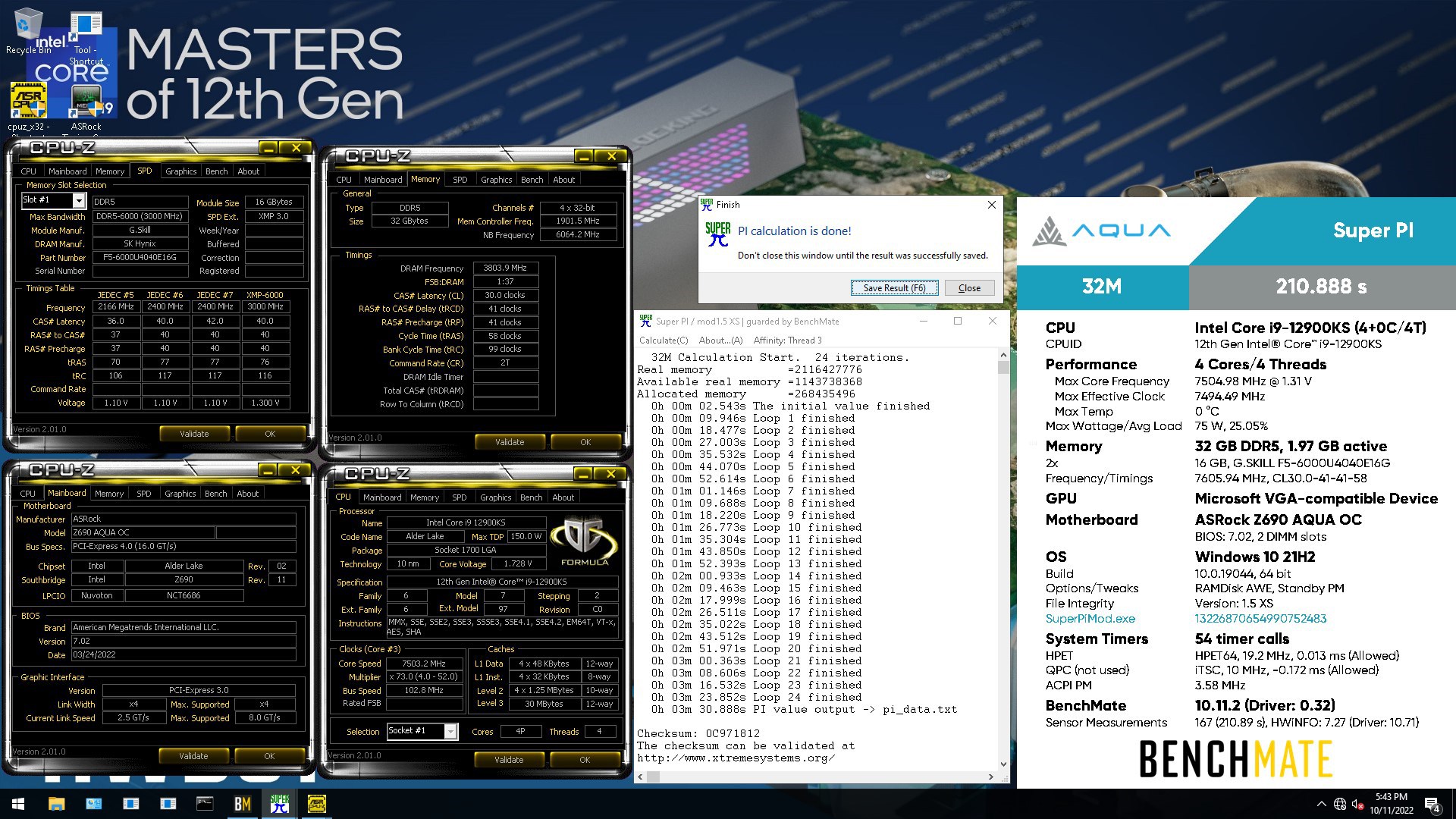This screenshot has height=819, width=1456.
Task: Click Super PI horizontal scrollbar right arrow
Action: [x=990, y=777]
